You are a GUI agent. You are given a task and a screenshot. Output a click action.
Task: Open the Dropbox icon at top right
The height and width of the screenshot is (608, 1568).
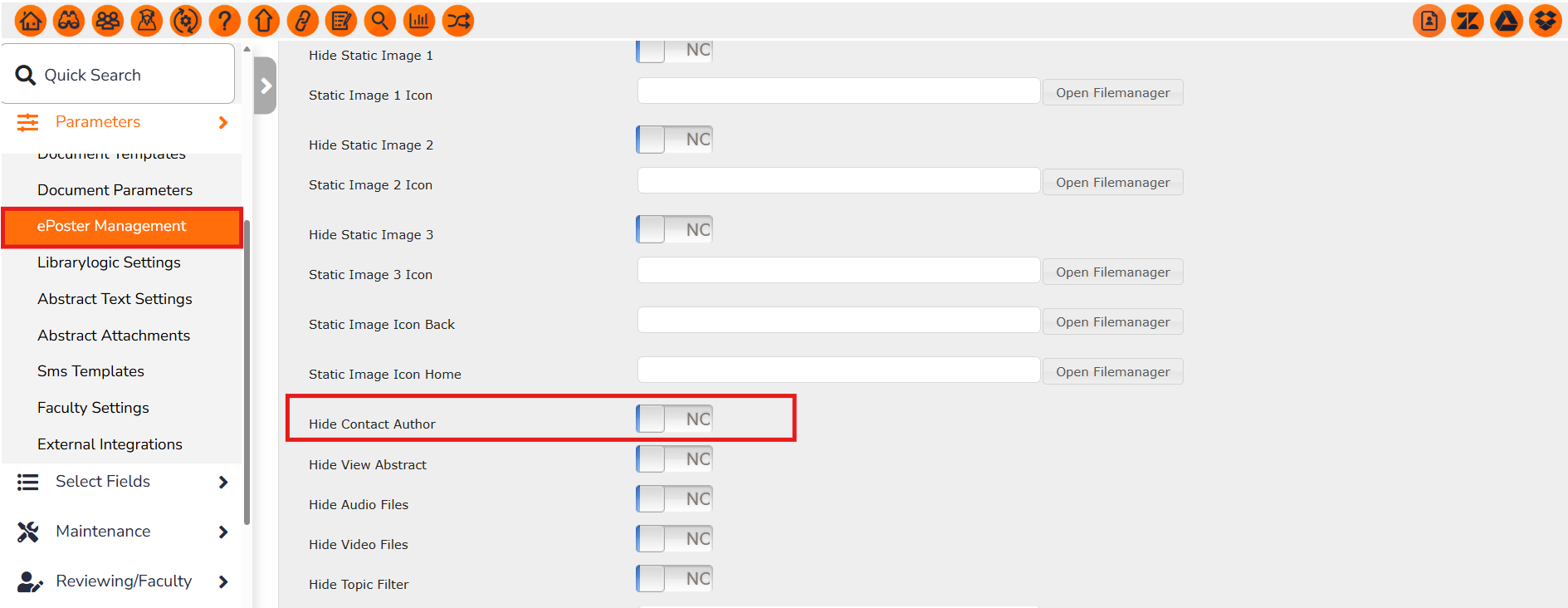[1546, 21]
